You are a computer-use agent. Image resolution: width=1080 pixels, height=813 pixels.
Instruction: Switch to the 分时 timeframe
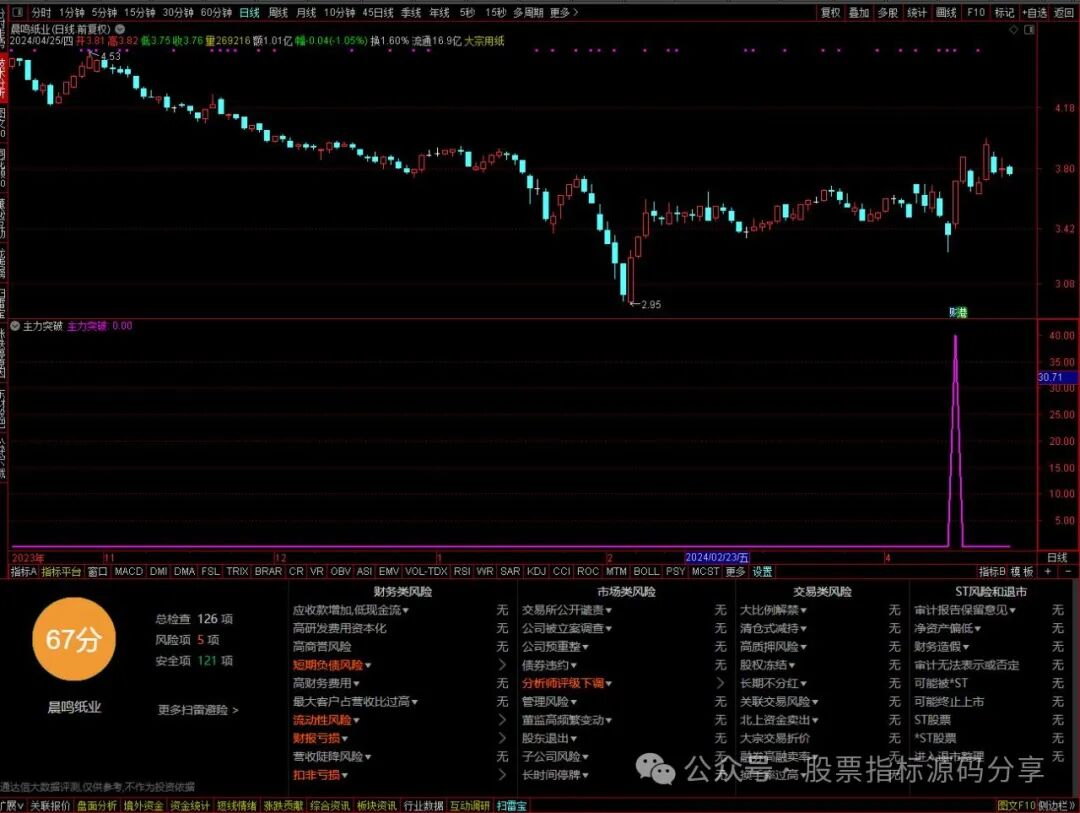tap(41, 12)
